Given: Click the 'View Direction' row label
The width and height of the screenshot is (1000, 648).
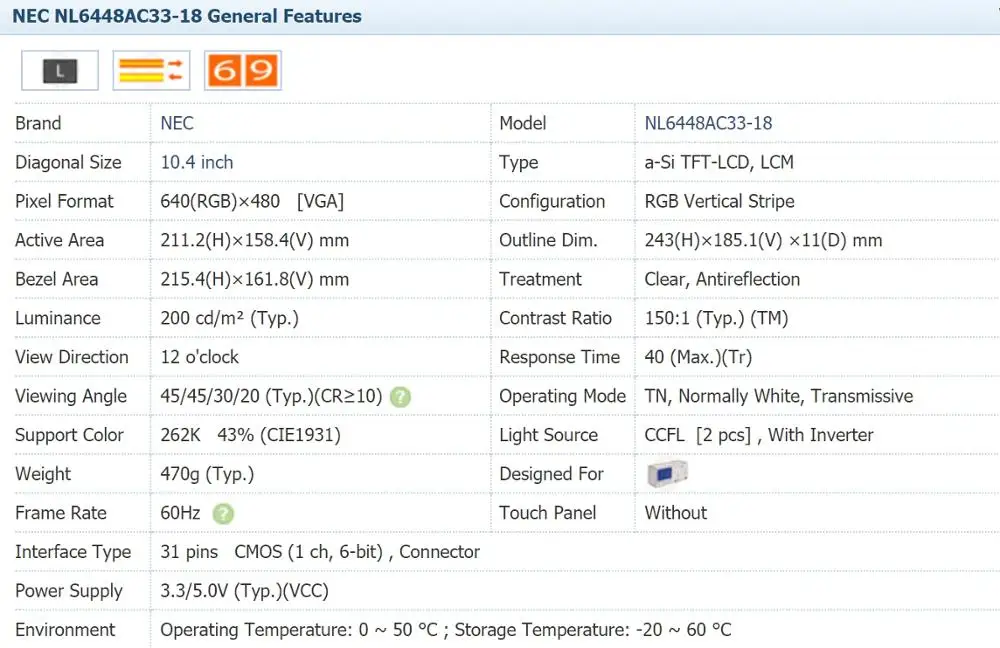Looking at the screenshot, I should click(x=71, y=357).
